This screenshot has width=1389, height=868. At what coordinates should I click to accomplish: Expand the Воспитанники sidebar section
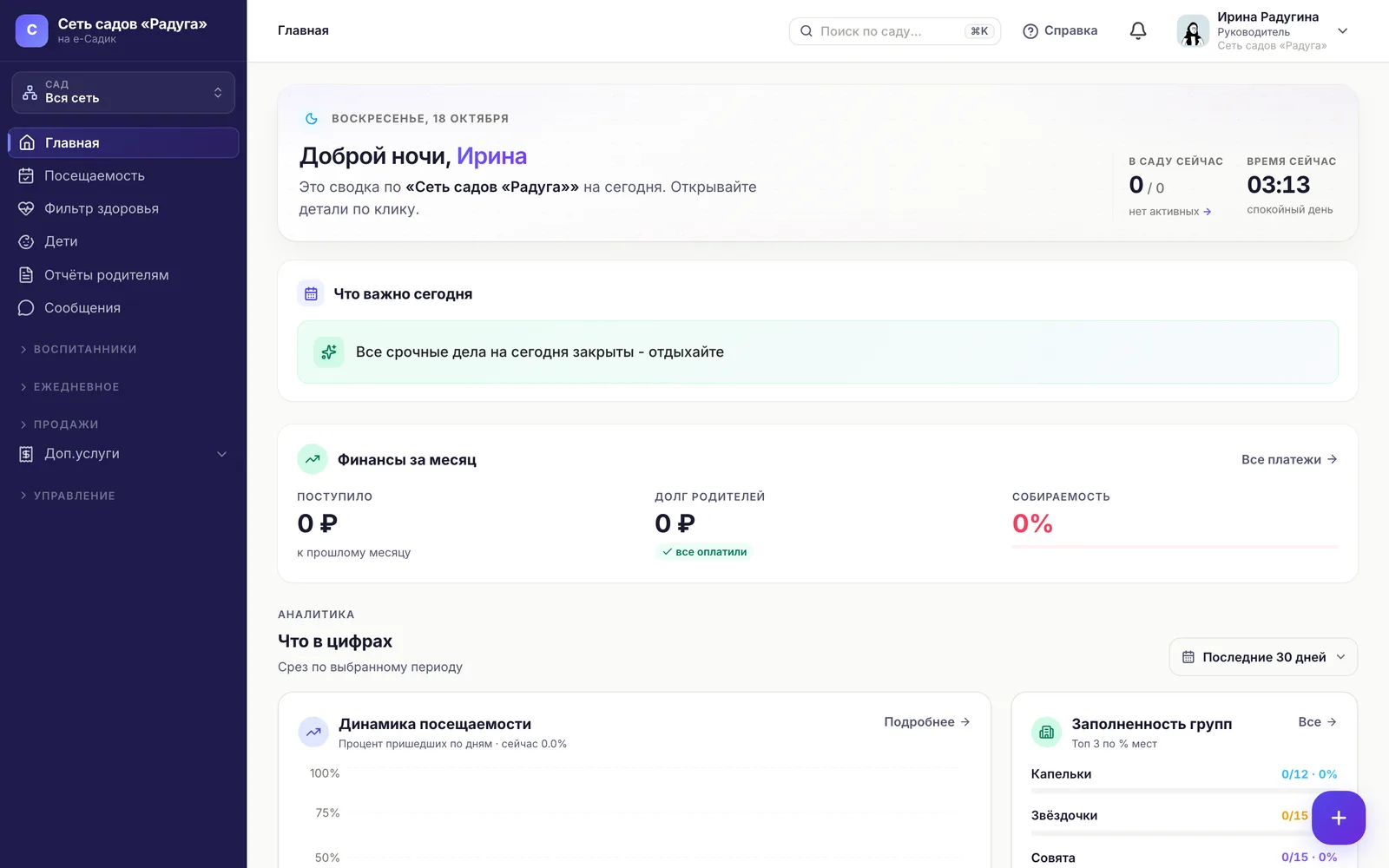78,349
